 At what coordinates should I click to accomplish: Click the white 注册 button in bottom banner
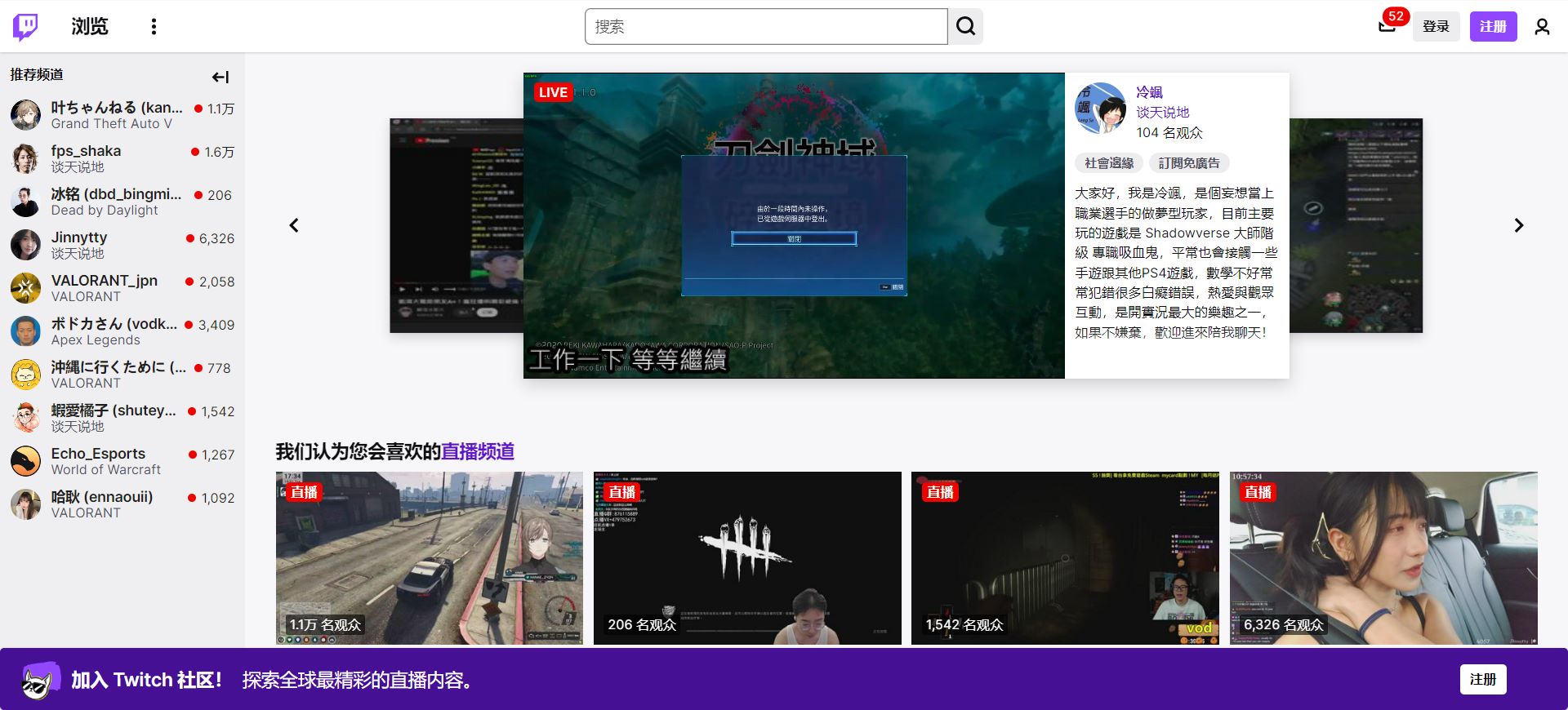point(1483,680)
